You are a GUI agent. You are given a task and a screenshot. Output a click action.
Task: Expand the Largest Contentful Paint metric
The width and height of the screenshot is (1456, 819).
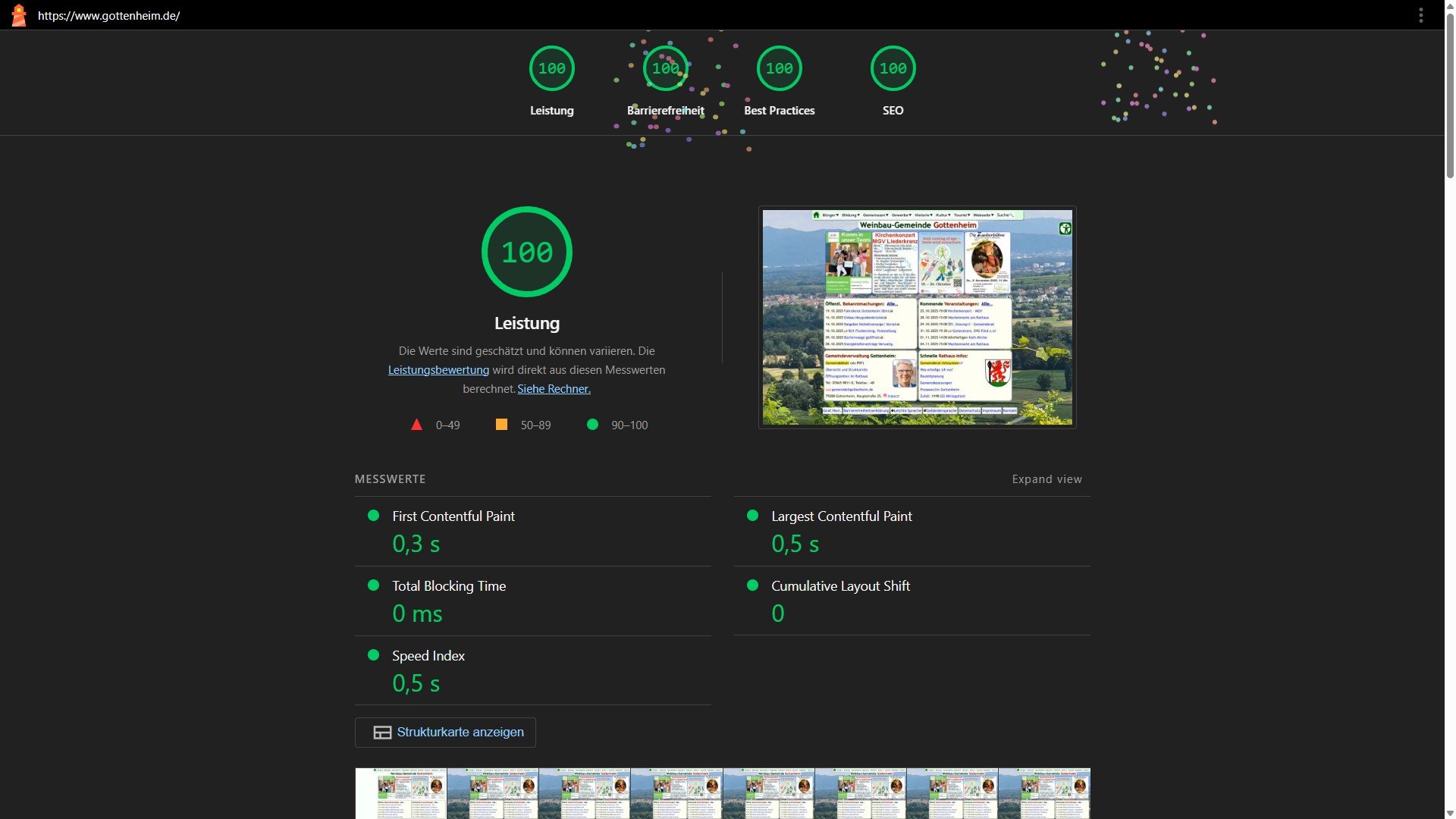click(x=841, y=516)
